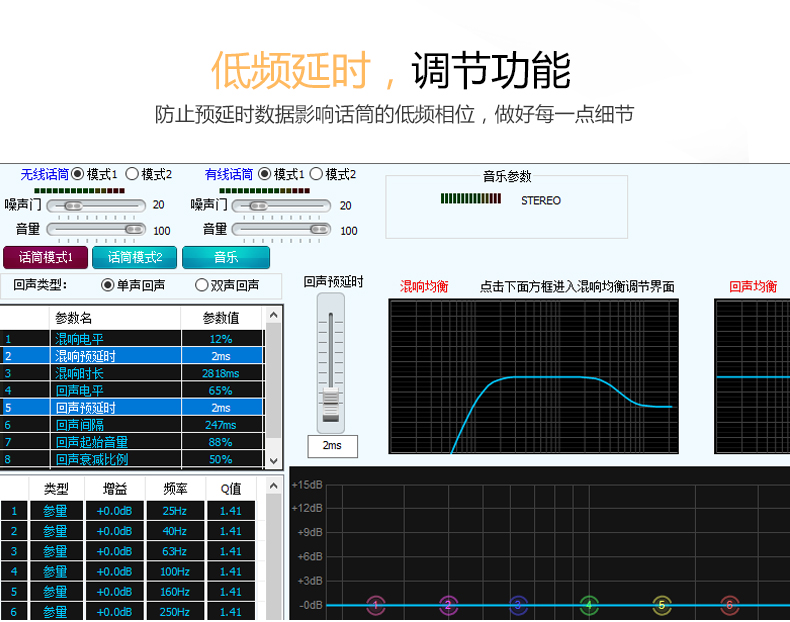This screenshot has width=790, height=622.
Task: Click the 参数值 column header
Action: (222, 318)
